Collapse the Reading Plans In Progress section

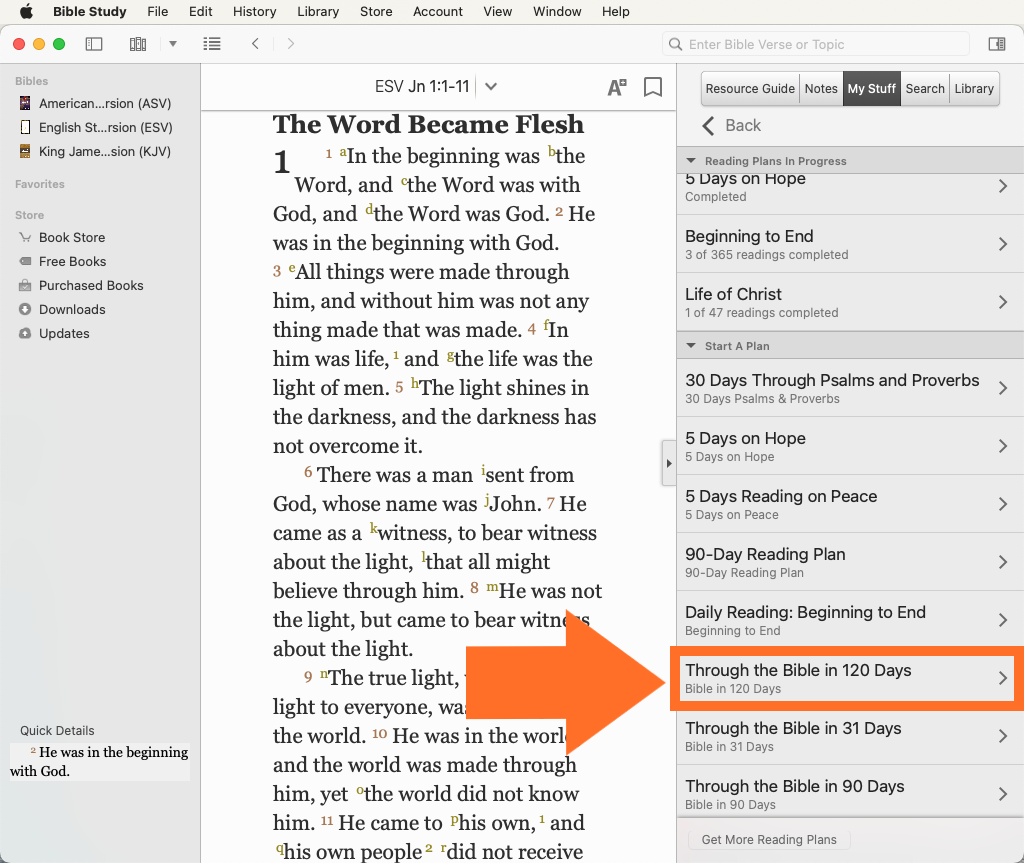[x=690, y=161]
